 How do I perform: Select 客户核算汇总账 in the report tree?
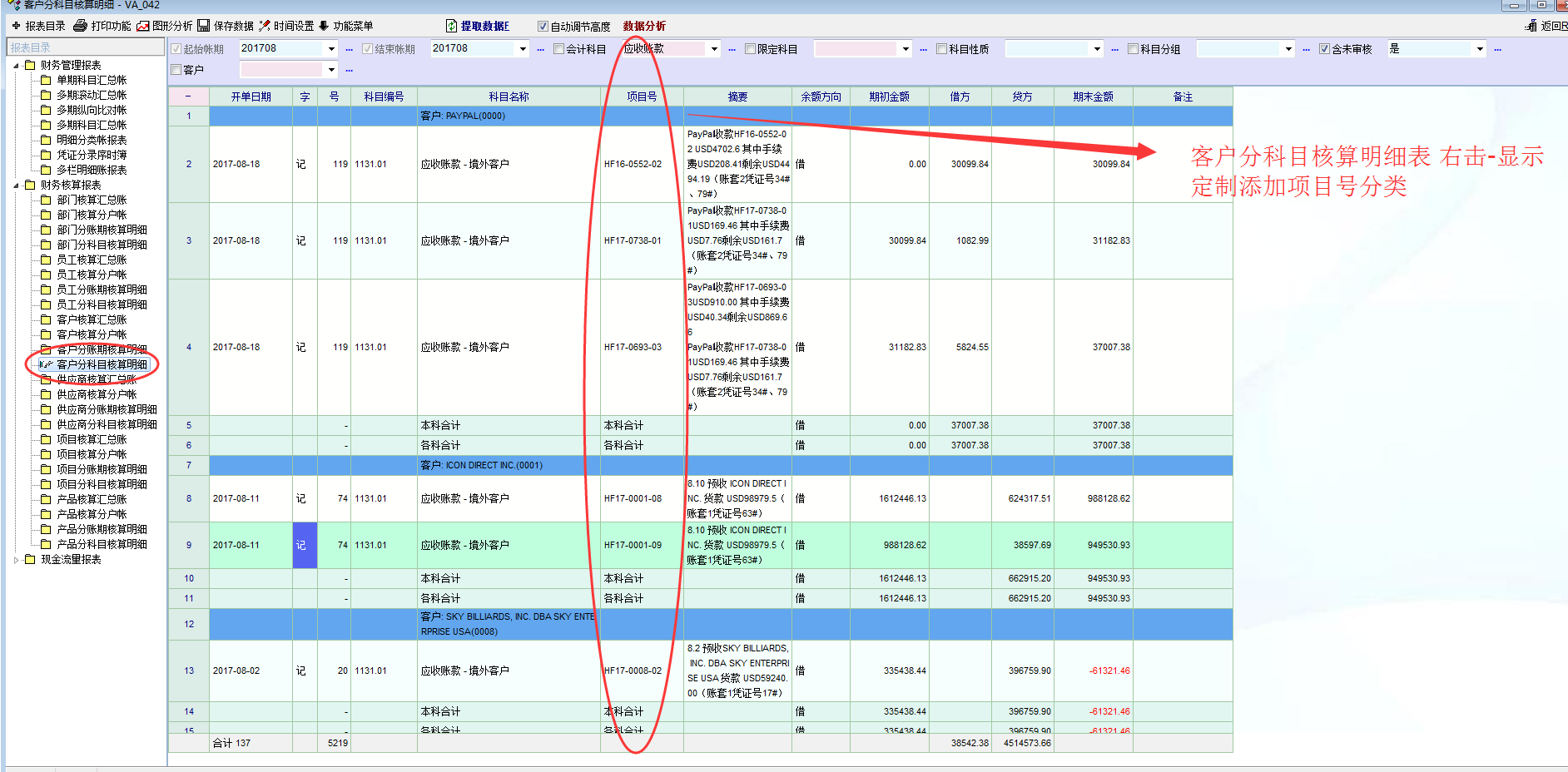pyautogui.click(x=92, y=319)
